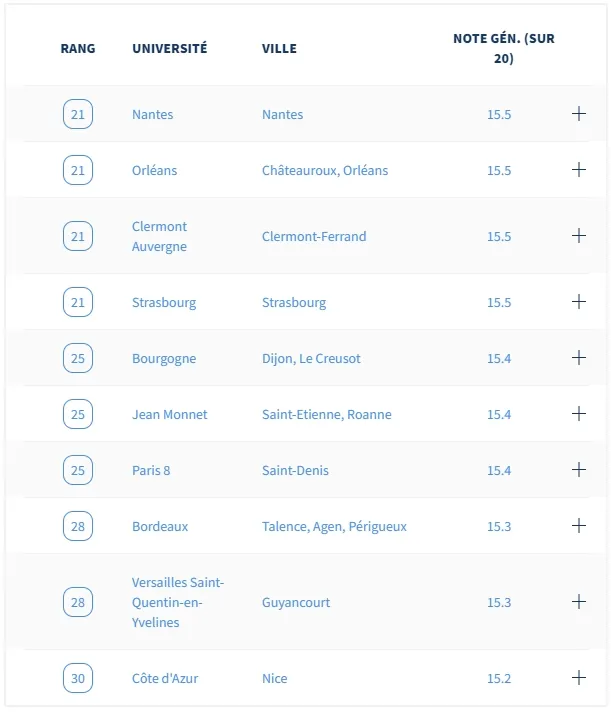This screenshot has width=612, height=712.
Task: Click the Talence, Agen, Périgueux city text
Action: (x=334, y=526)
